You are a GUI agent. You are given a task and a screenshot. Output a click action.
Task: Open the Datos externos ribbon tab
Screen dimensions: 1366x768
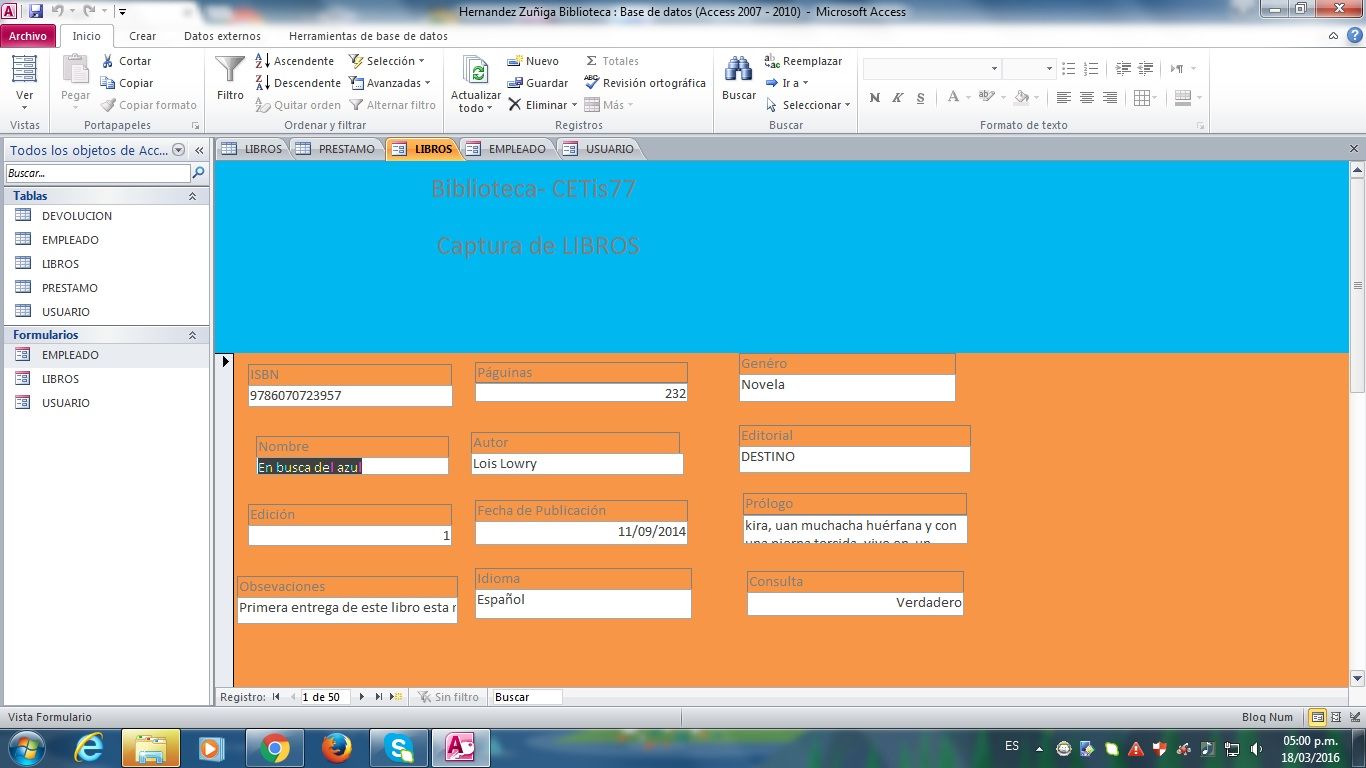222,36
